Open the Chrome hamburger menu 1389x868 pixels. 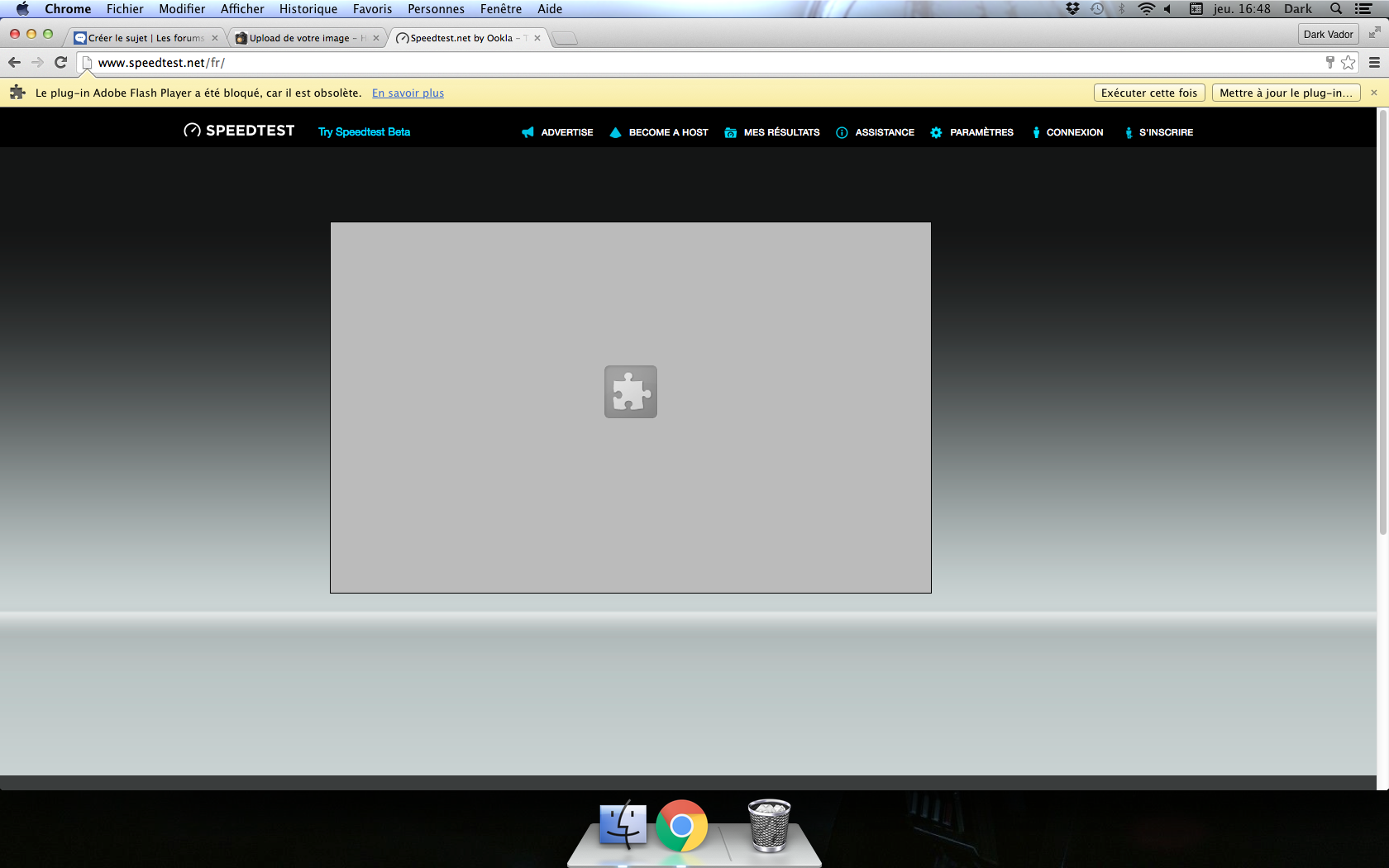click(1374, 63)
